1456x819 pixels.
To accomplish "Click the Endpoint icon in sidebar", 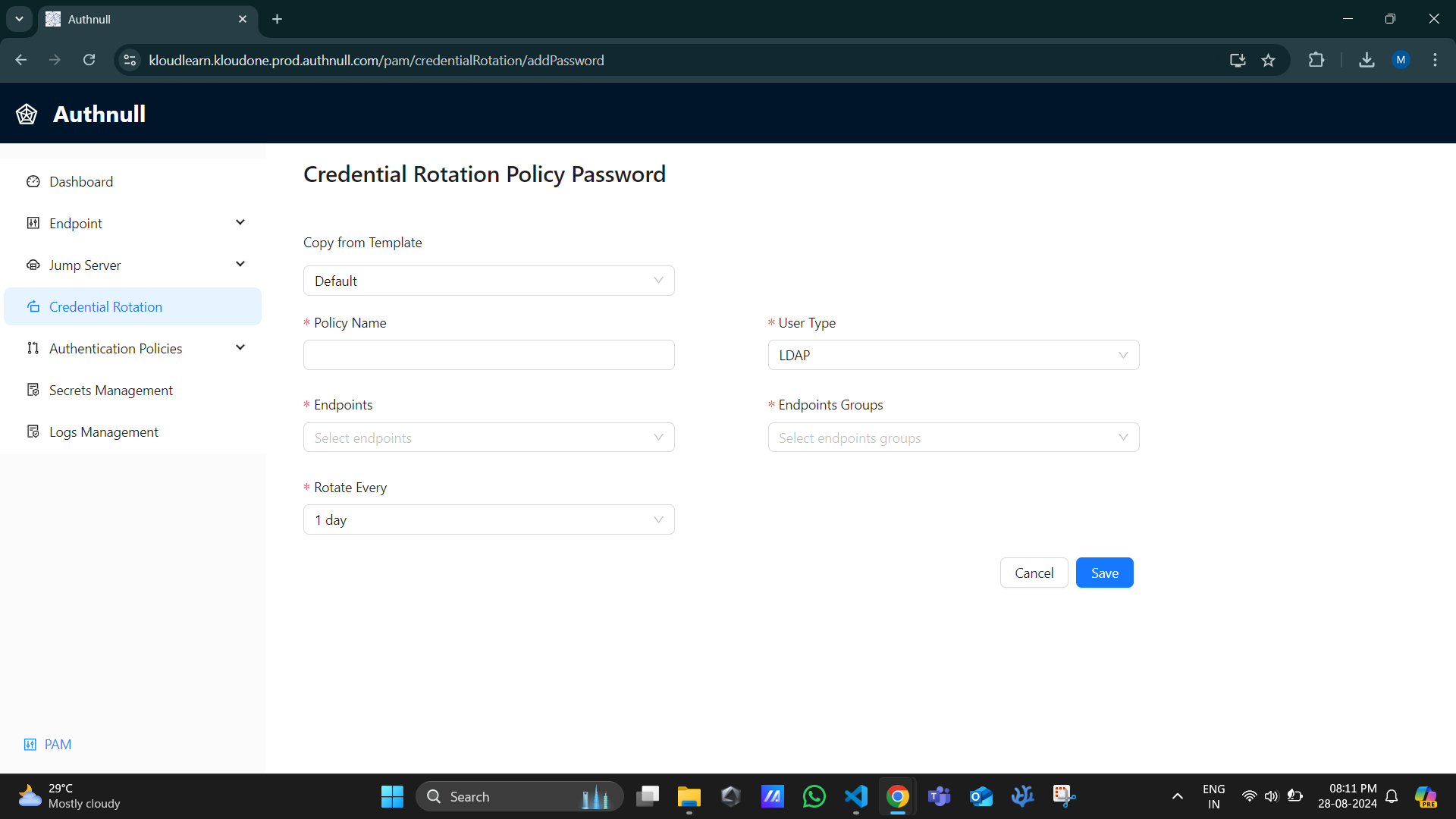I will pyautogui.click(x=33, y=223).
